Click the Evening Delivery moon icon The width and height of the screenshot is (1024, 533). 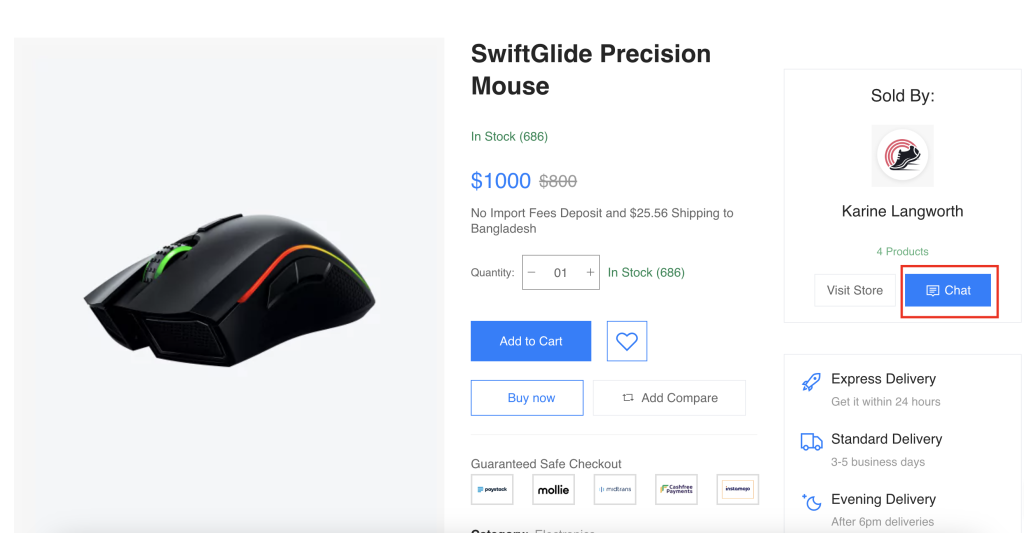tap(811, 502)
